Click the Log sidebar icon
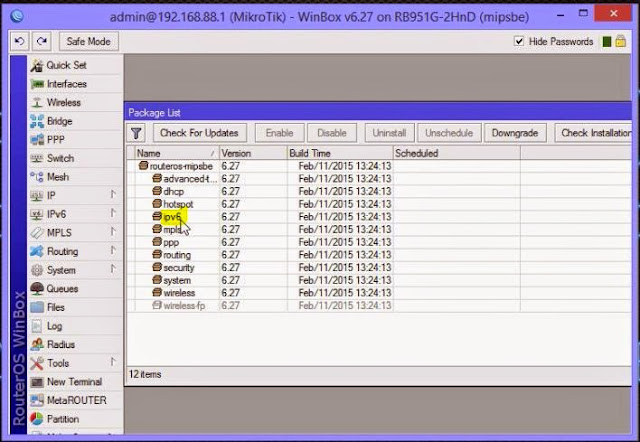 [x=37, y=326]
